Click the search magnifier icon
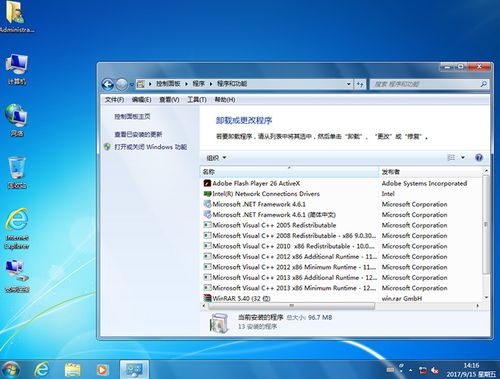 (x=484, y=84)
